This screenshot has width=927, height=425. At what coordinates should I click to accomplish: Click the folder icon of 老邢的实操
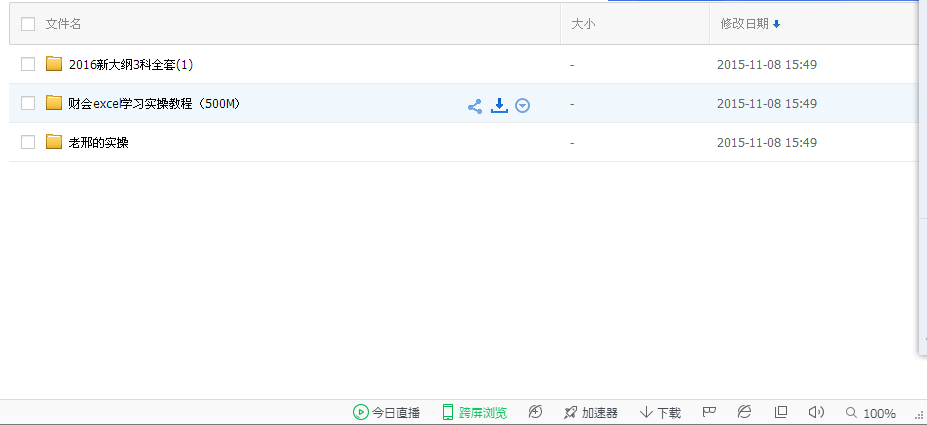54,142
